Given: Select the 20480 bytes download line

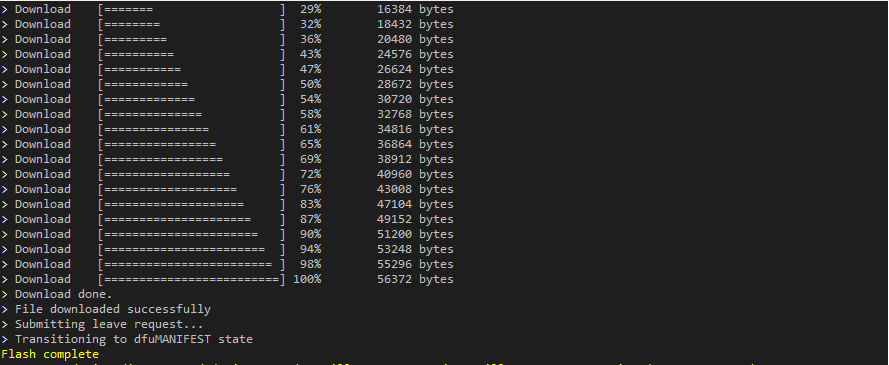Looking at the screenshot, I should pos(227,39).
